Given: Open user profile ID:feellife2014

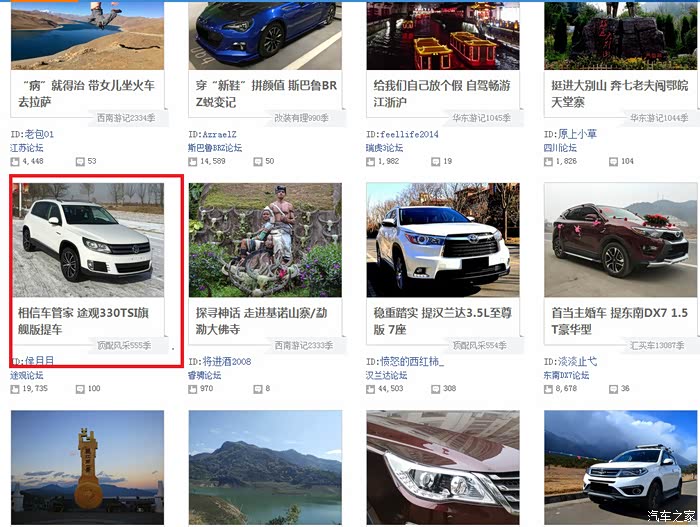Looking at the screenshot, I should click(402, 134).
